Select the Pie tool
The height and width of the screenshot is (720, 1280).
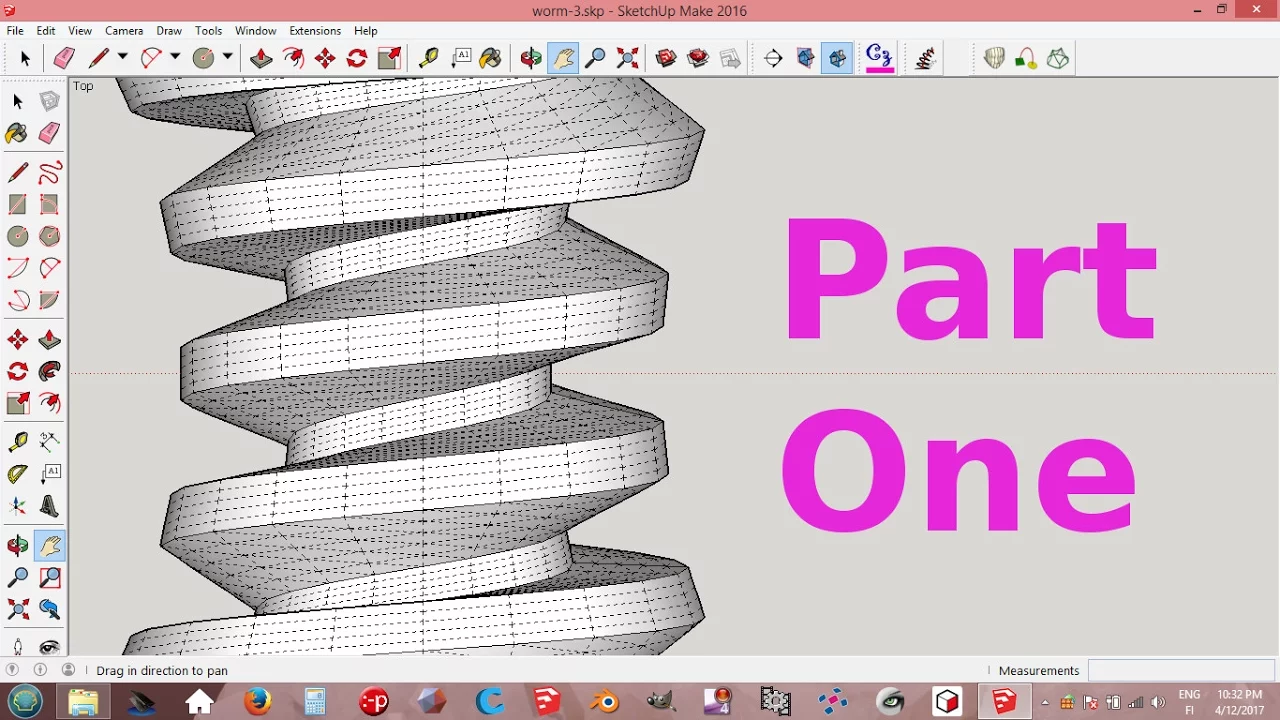(49, 300)
